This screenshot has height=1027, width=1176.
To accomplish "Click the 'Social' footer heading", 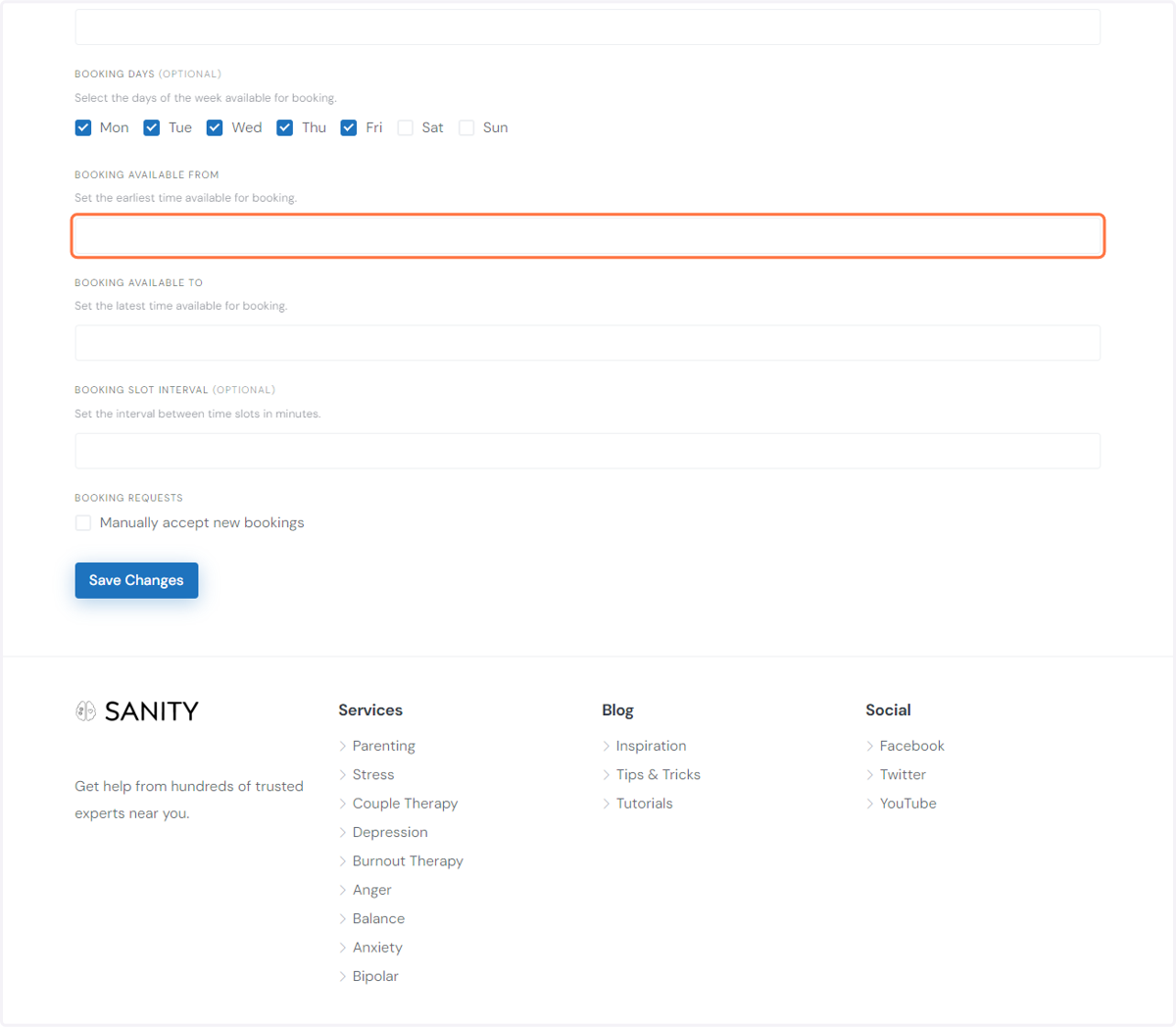I will point(888,710).
